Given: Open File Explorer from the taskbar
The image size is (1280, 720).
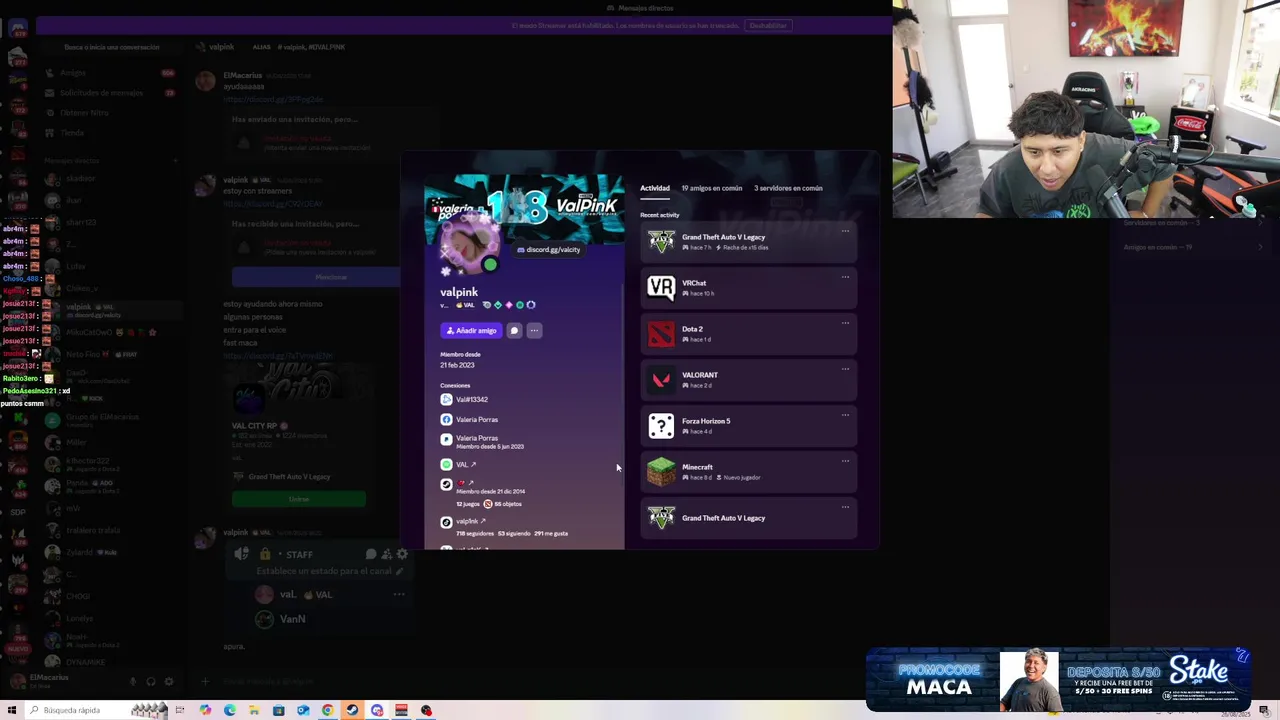Looking at the screenshot, I should [x=254, y=710].
